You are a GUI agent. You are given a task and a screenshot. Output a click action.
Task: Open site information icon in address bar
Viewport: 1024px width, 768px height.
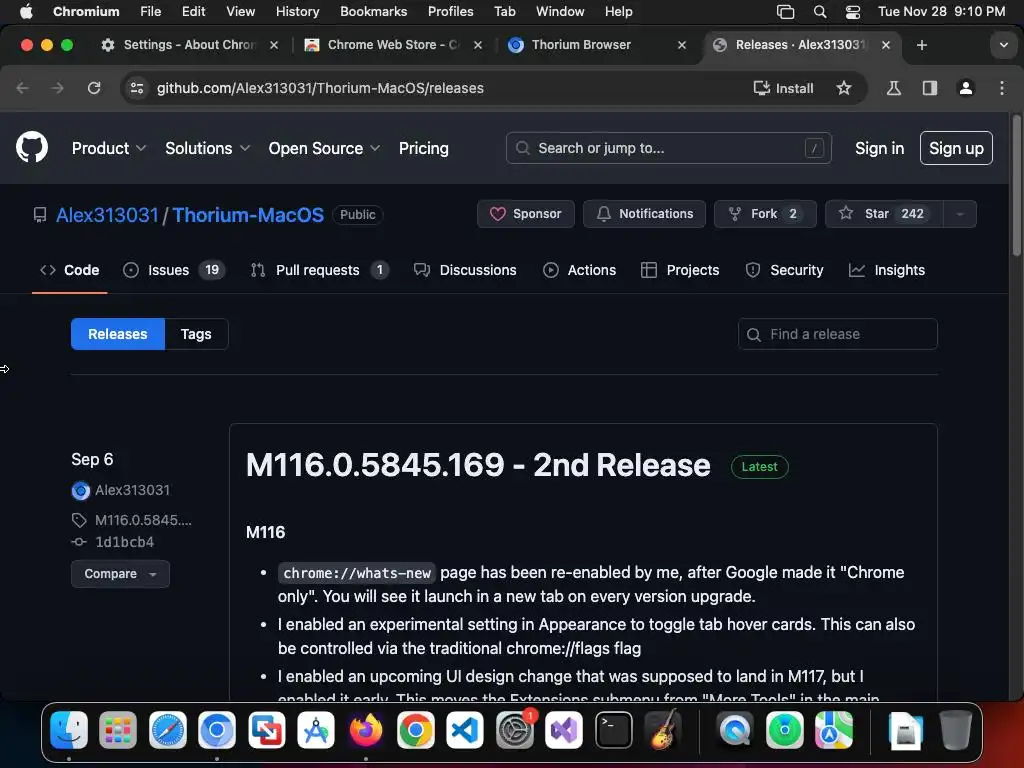(136, 88)
